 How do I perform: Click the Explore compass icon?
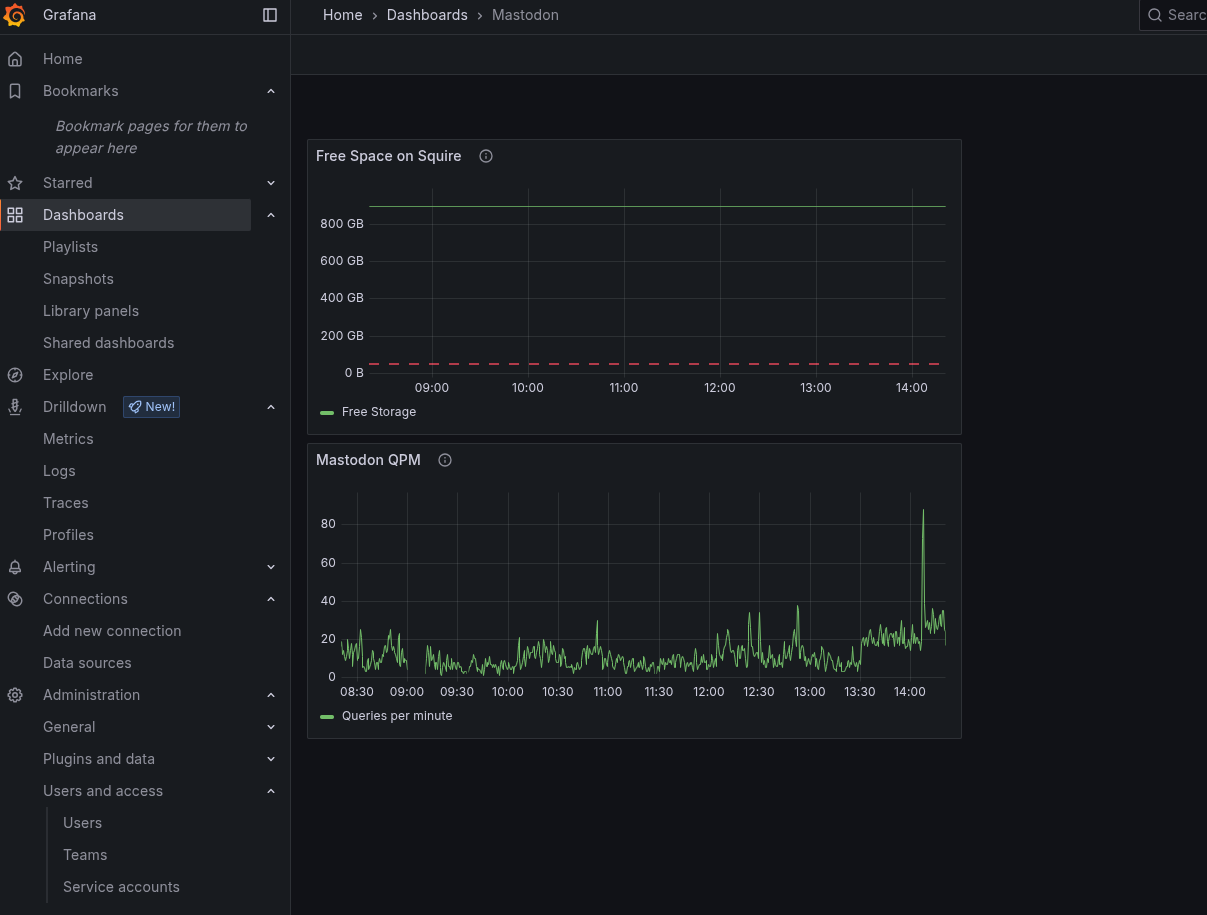coord(15,375)
